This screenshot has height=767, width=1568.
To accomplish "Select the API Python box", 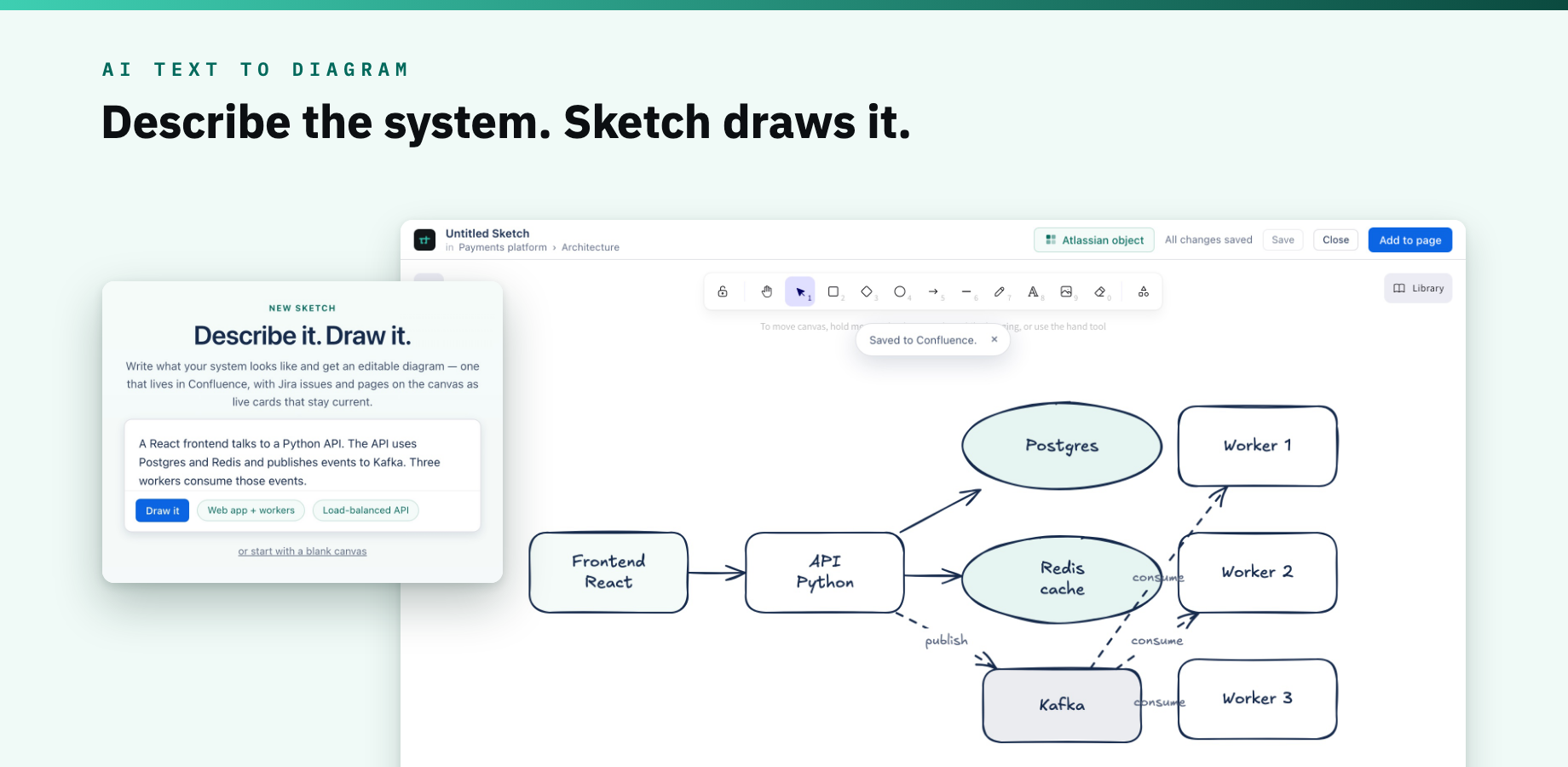I will [x=825, y=572].
